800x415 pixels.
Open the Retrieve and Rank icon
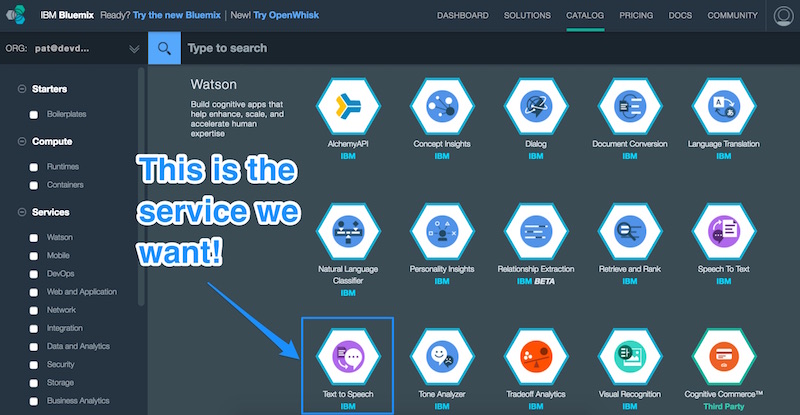point(630,231)
